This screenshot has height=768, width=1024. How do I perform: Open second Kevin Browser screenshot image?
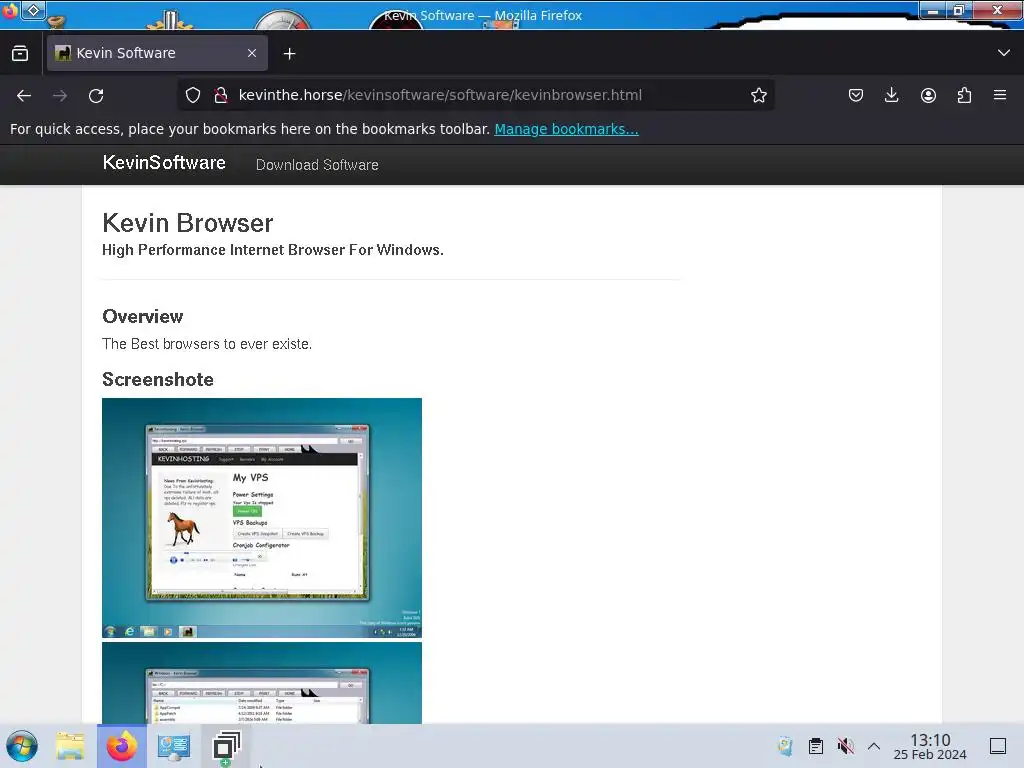(x=262, y=682)
